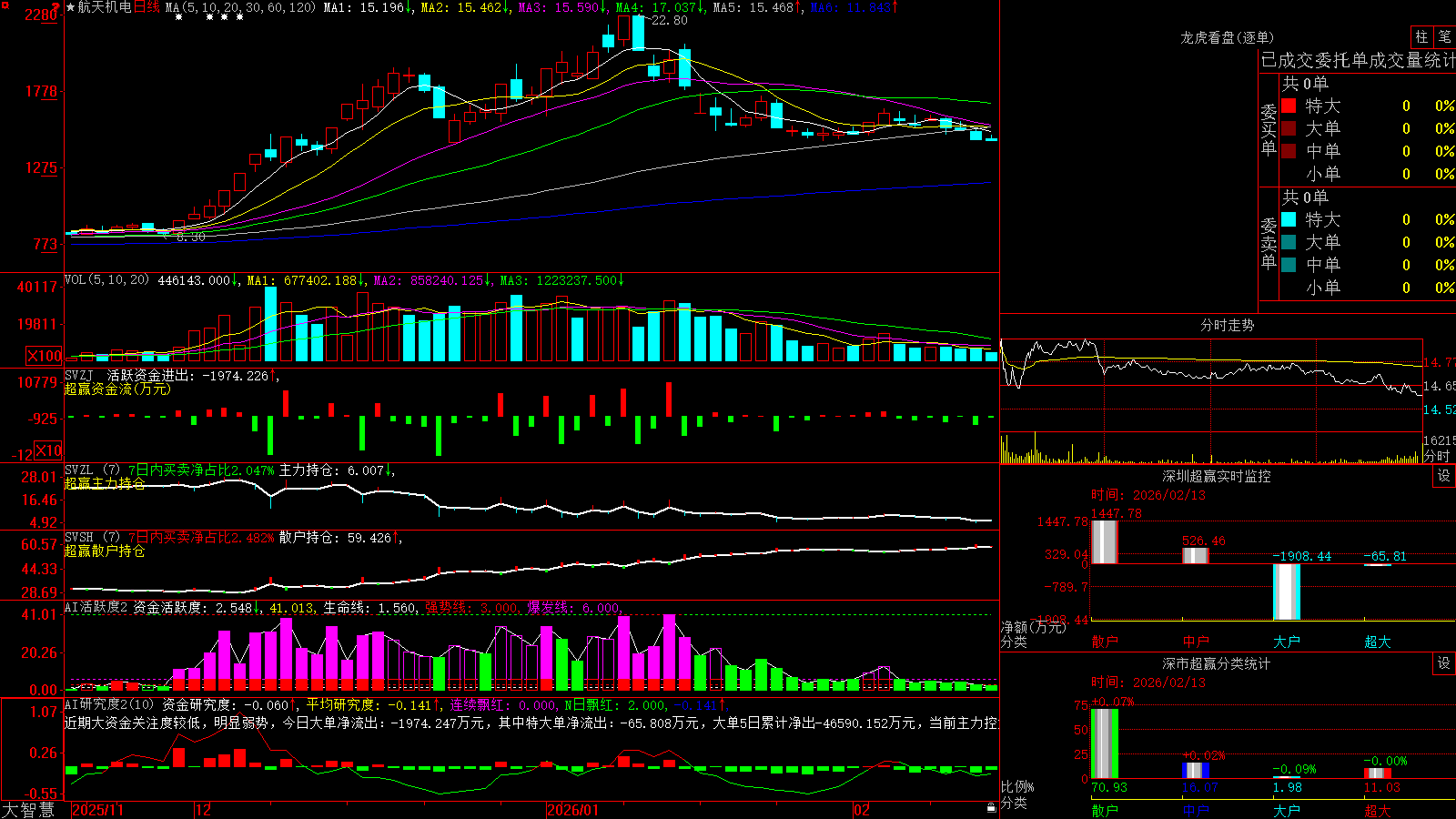Click the 大户 value 1.98 in the 深市超赢分类统计 chart

[1288, 787]
